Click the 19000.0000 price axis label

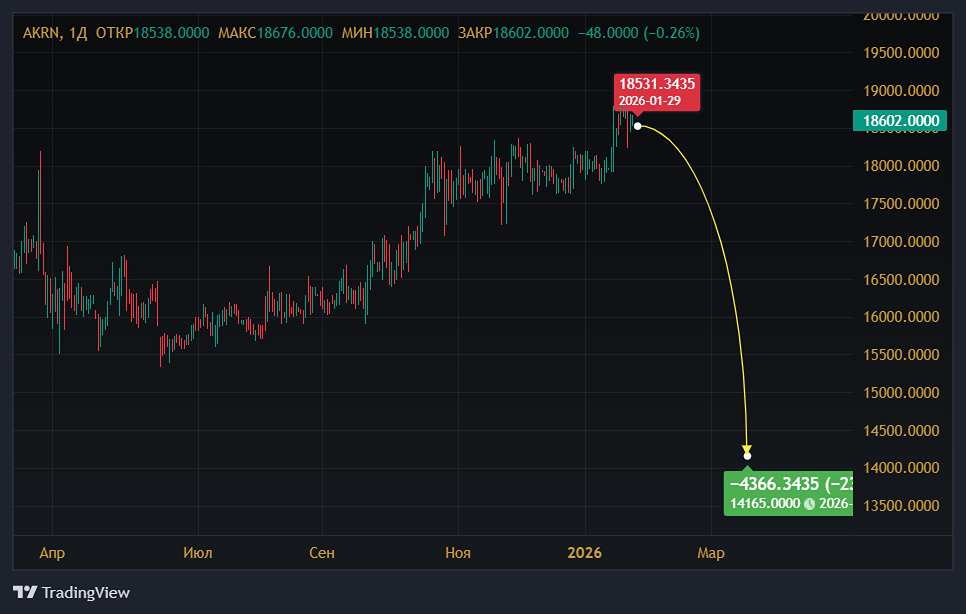click(901, 91)
